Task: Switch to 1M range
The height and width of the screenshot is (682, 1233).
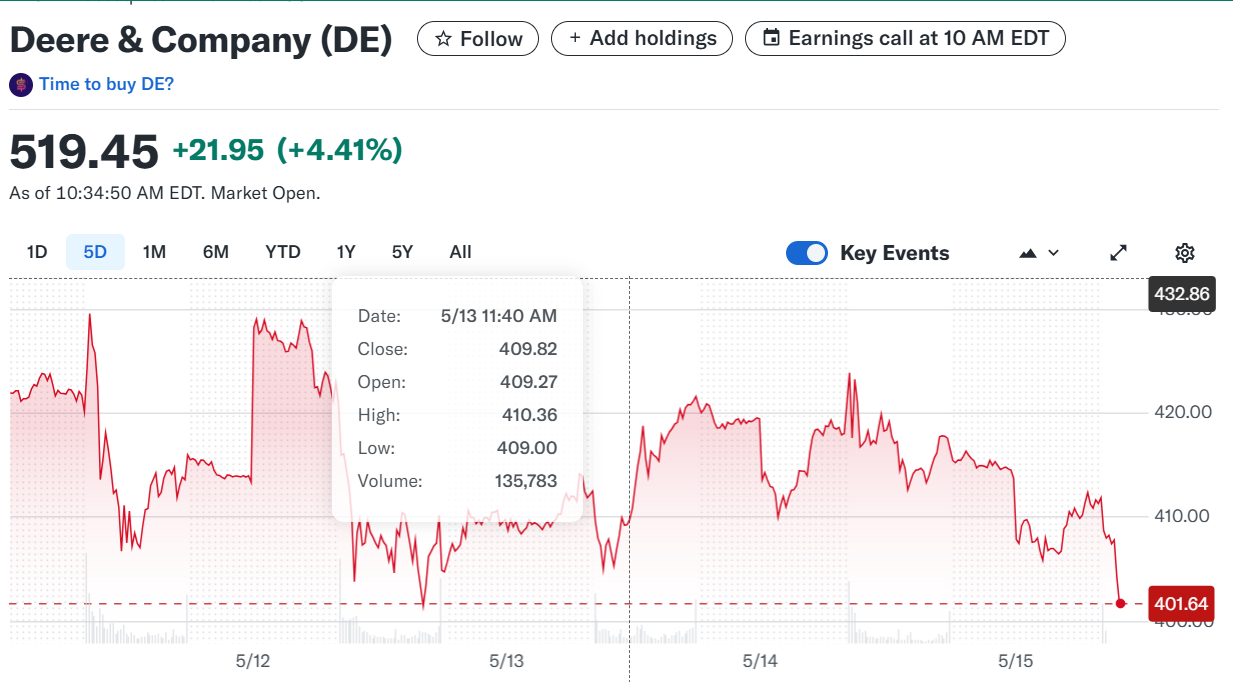Action: point(154,252)
